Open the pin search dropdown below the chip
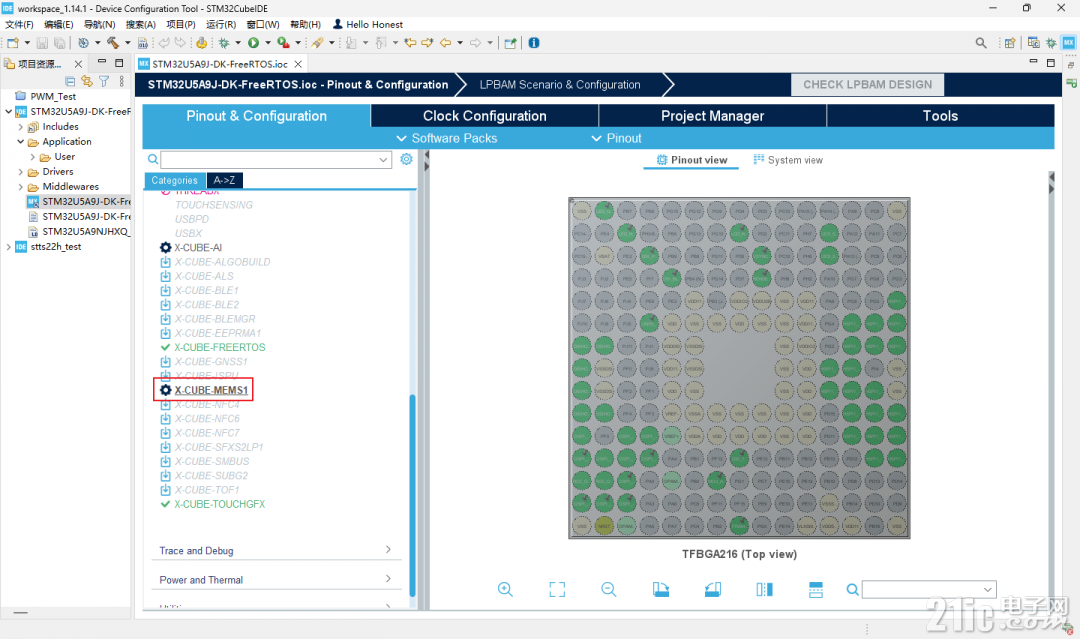Viewport: 1080px width, 639px height. pyautogui.click(x=988, y=589)
